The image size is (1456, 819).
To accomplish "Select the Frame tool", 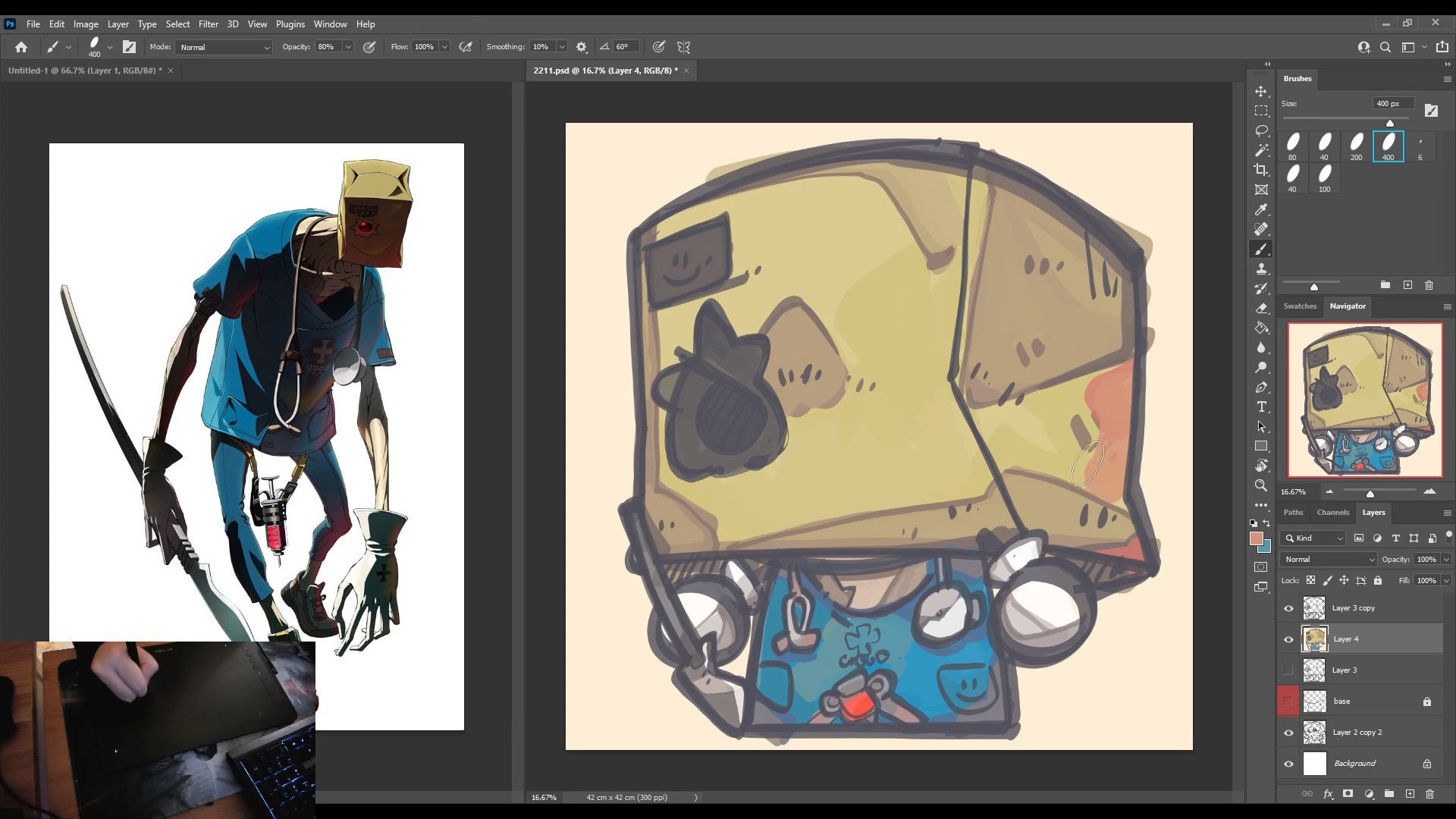I will coord(1261,190).
